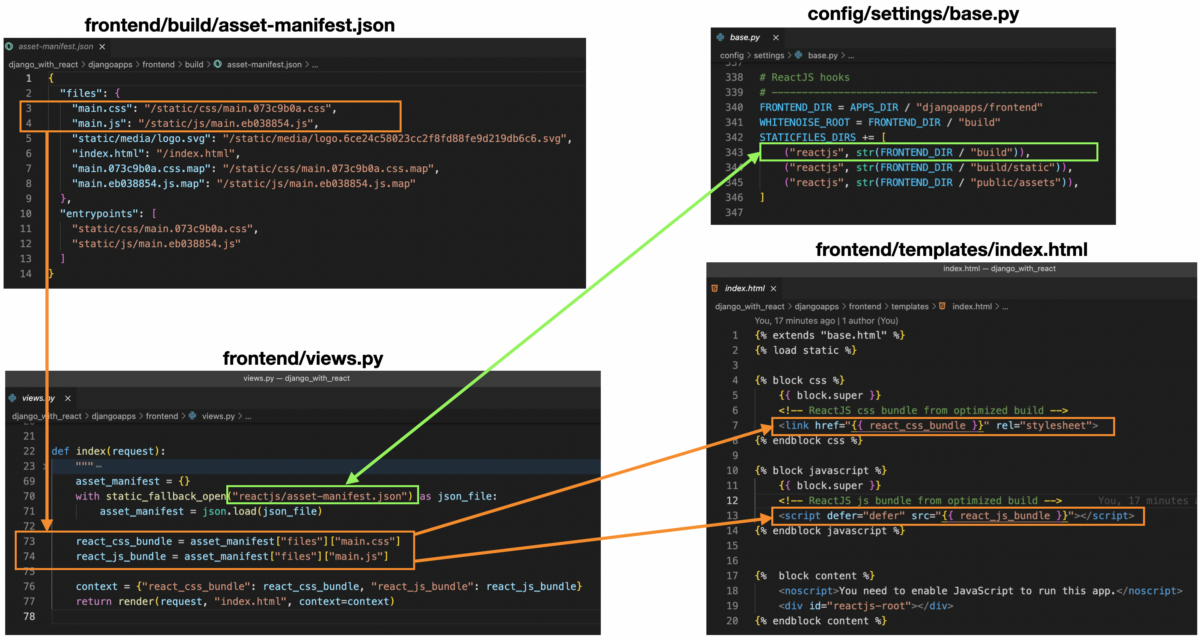Click line number 343 in base.py gutter
This screenshot has width=1200, height=641.
736,152
